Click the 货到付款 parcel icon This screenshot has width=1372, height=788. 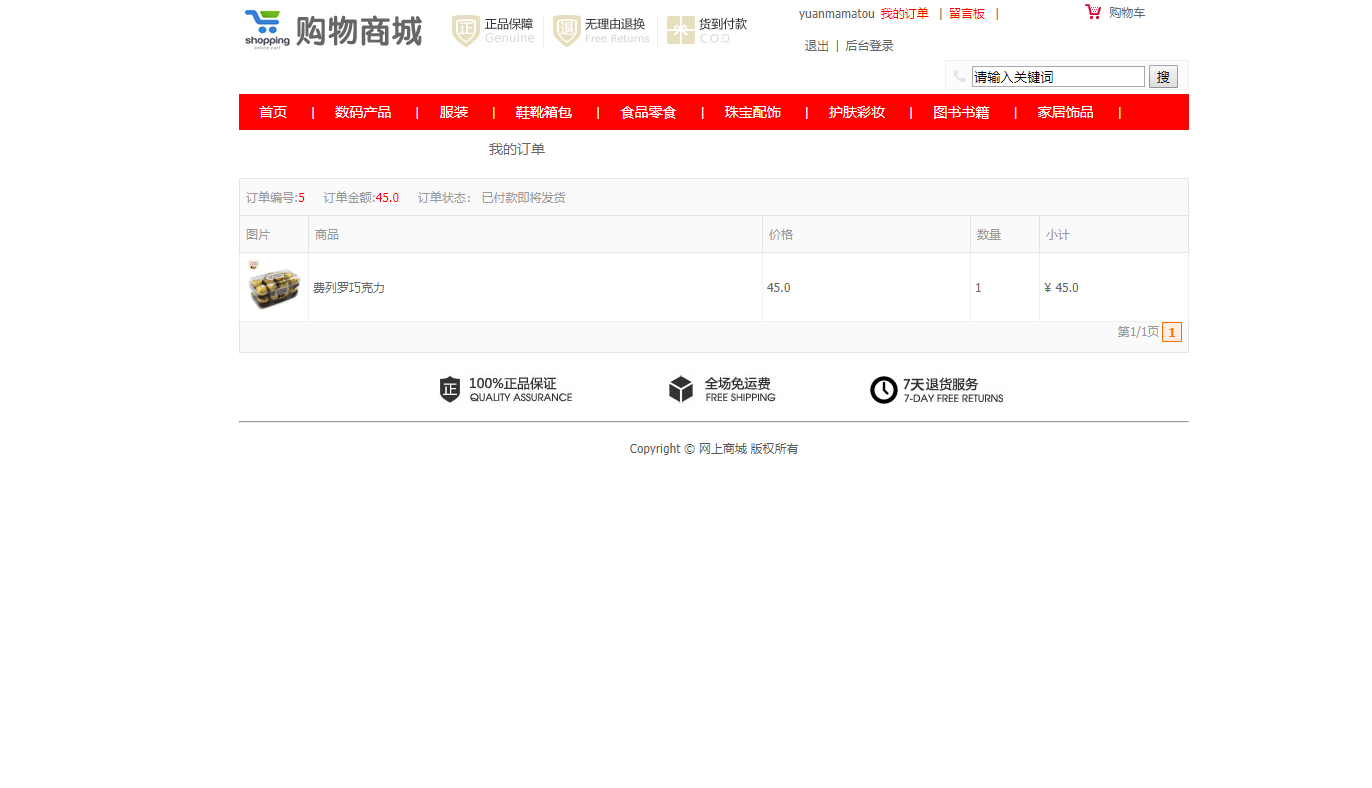pos(681,29)
